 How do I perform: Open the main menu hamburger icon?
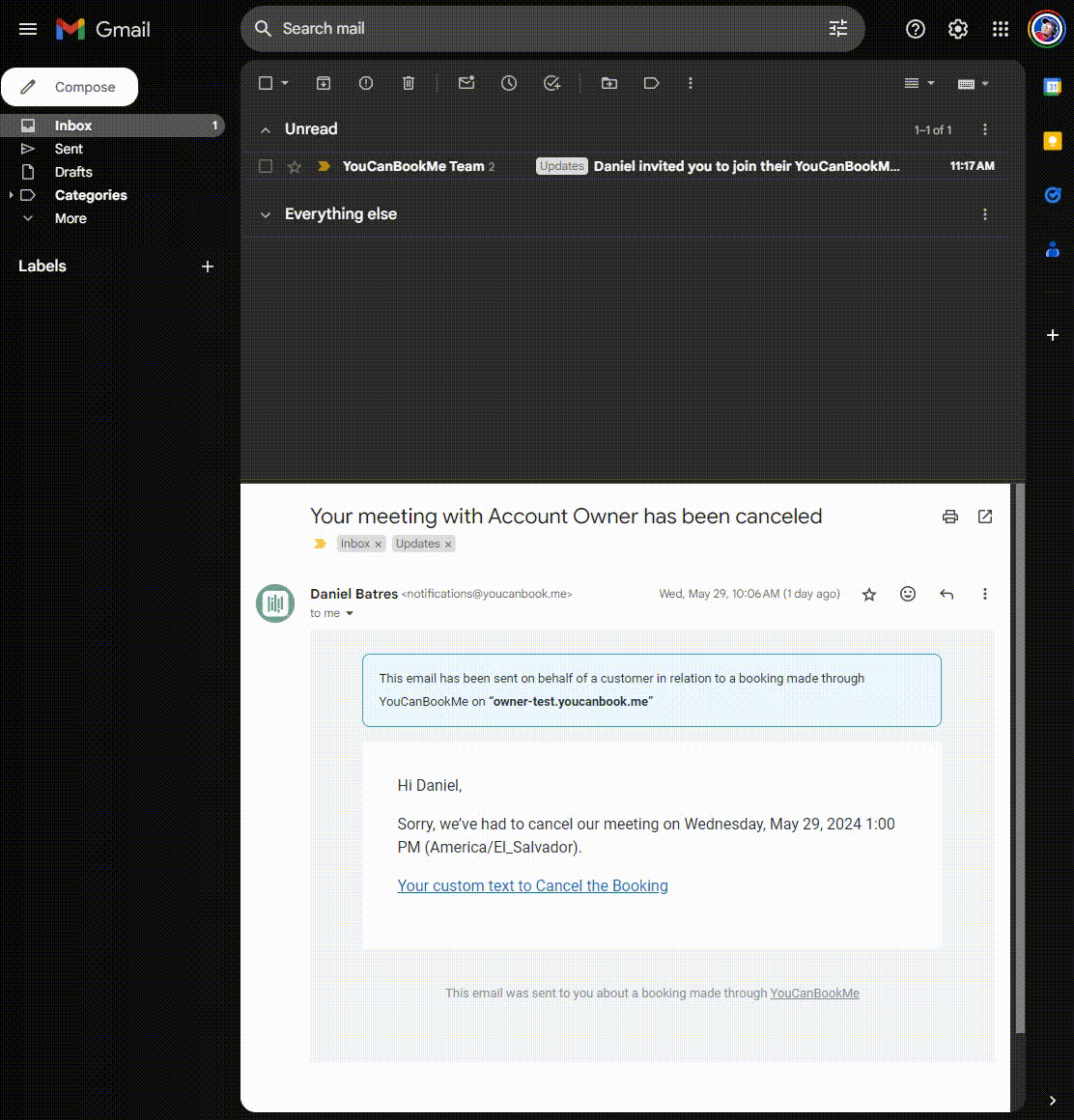click(x=28, y=29)
